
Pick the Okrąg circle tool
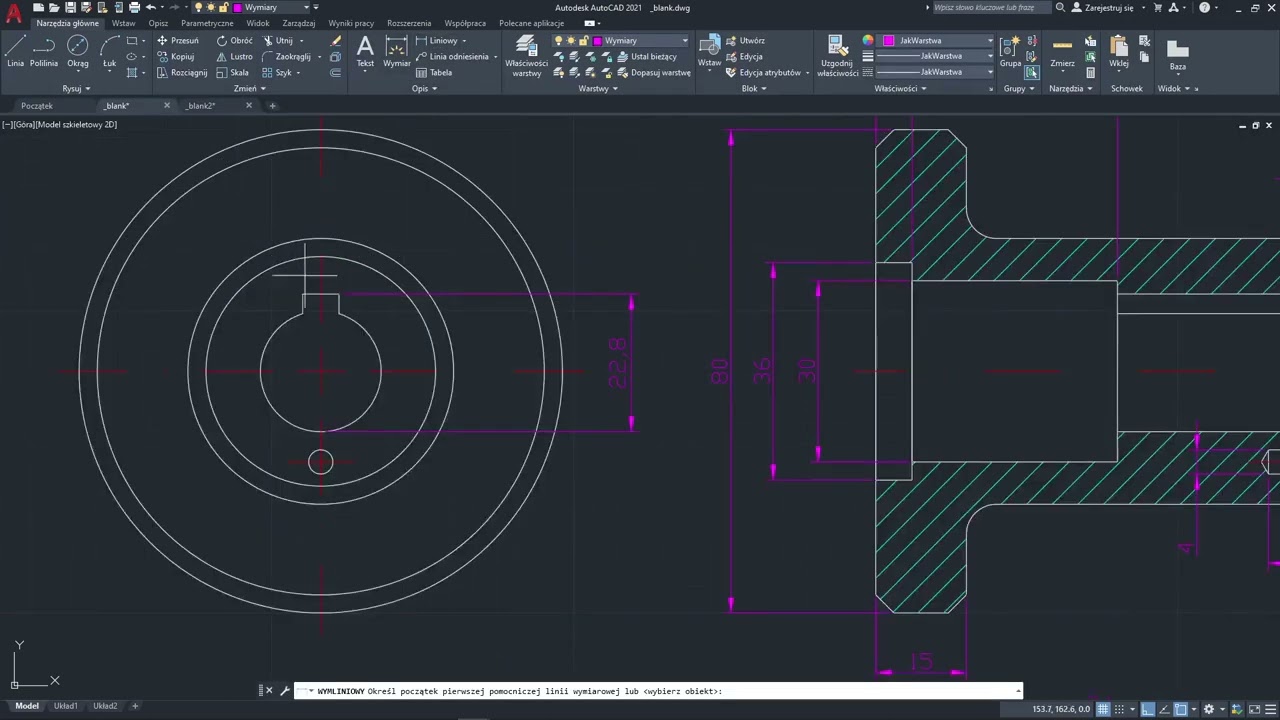(78, 52)
